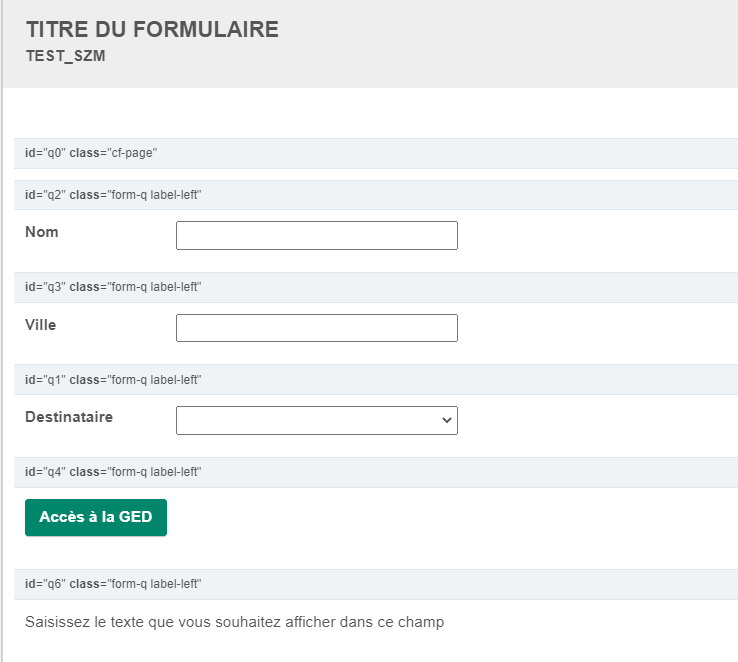
Task: Select the q3 form-q section header bar
Action: (x=376, y=287)
